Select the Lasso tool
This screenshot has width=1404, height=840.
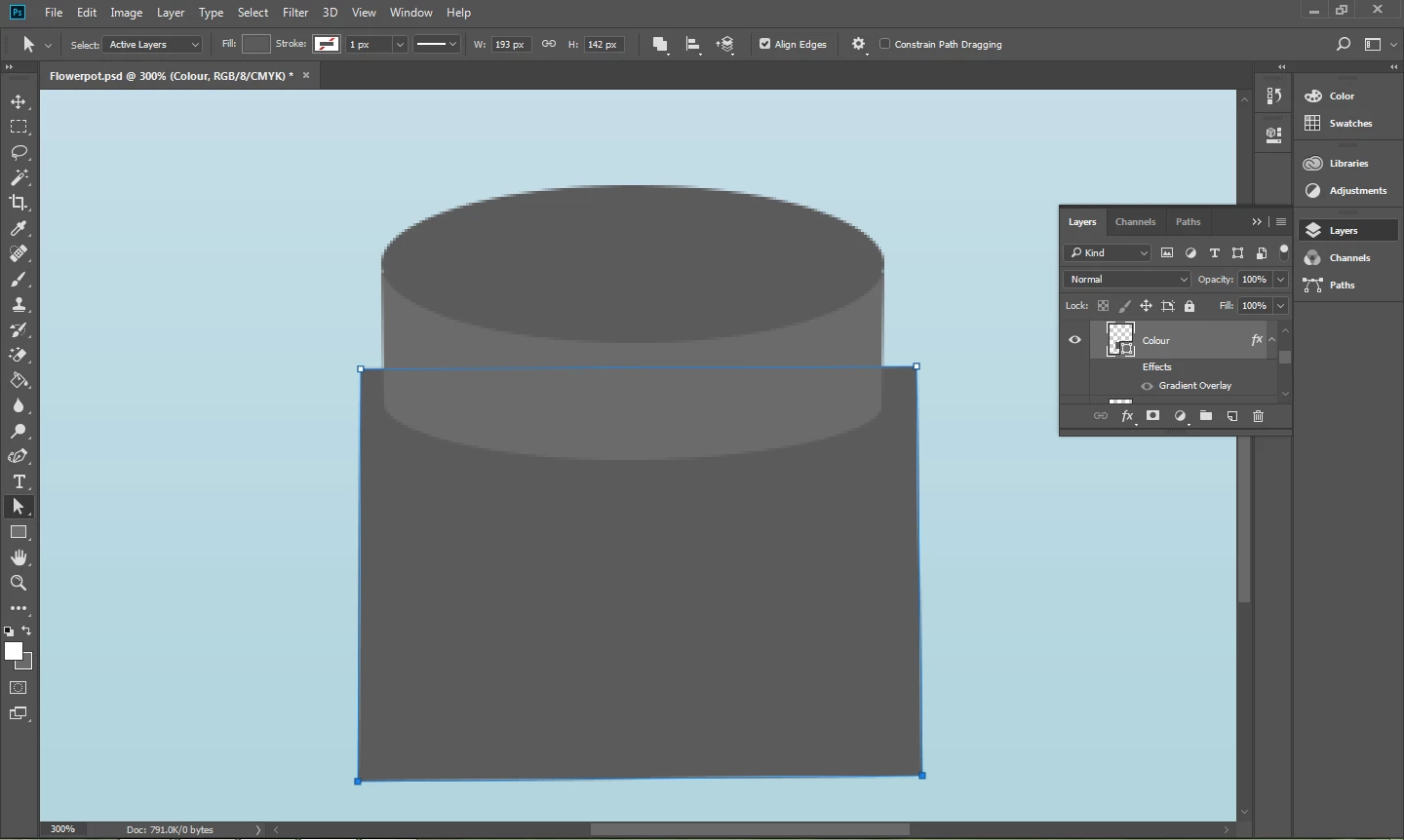coord(19,152)
